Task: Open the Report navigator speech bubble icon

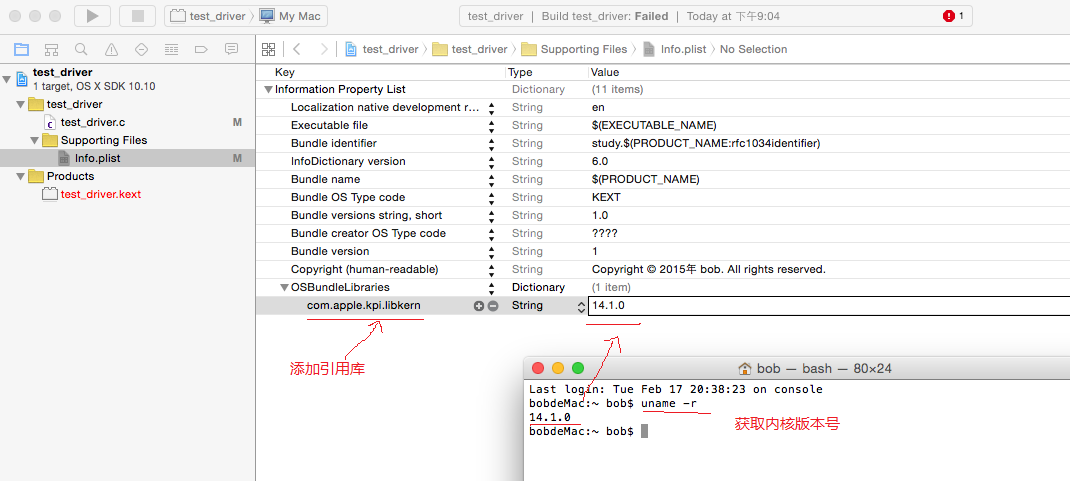Action: click(x=231, y=49)
